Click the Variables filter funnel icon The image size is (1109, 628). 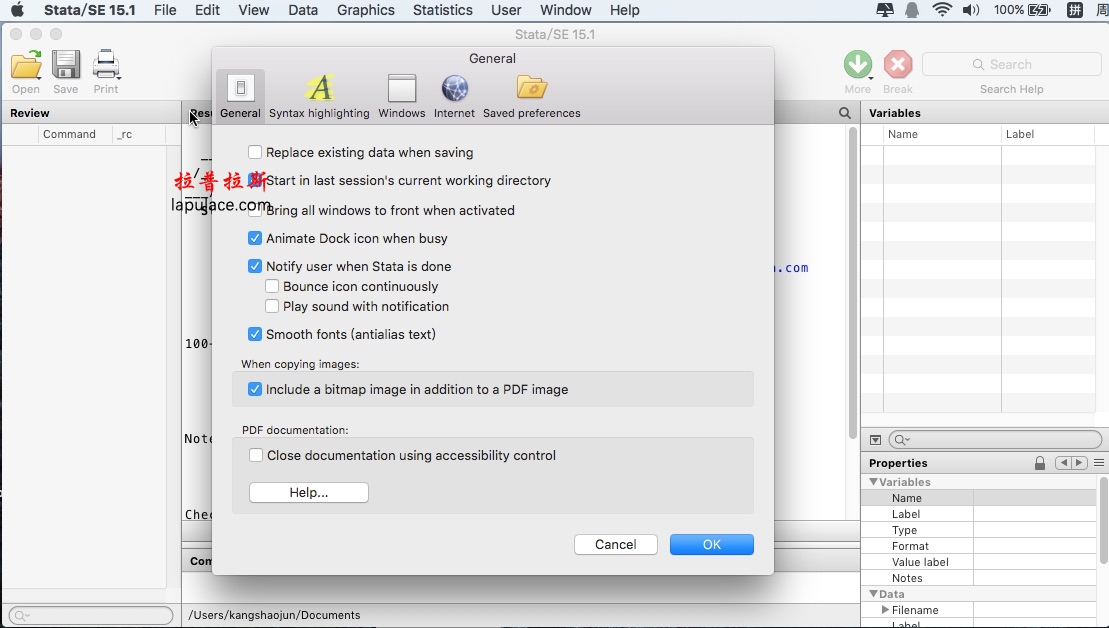pos(875,440)
